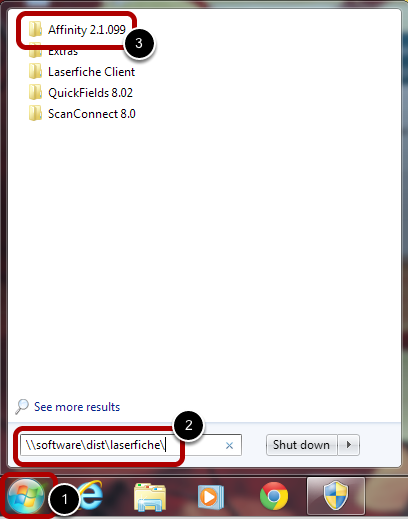Click the security shield taskbar icon
The width and height of the screenshot is (408, 519).
[x=336, y=496]
